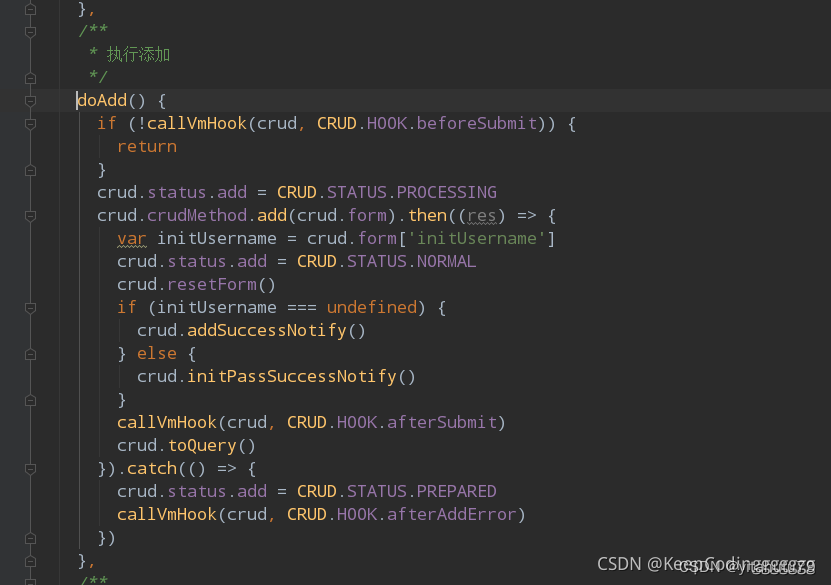Click fold end marker beside the }) line
Viewport: 831px width, 585px height.
click(x=30, y=537)
